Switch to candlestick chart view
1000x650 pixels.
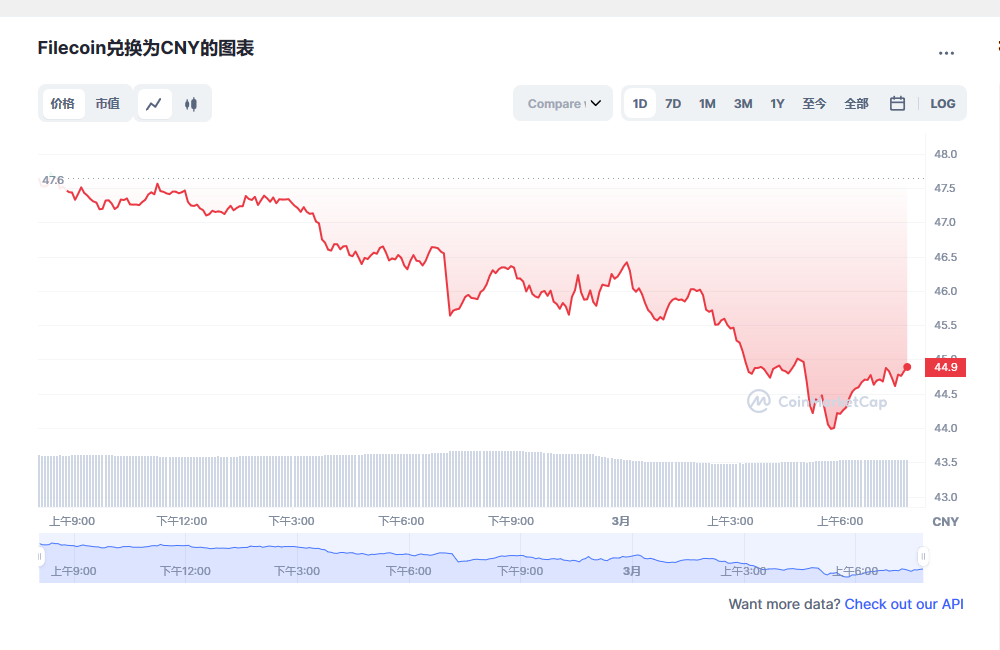[191, 103]
